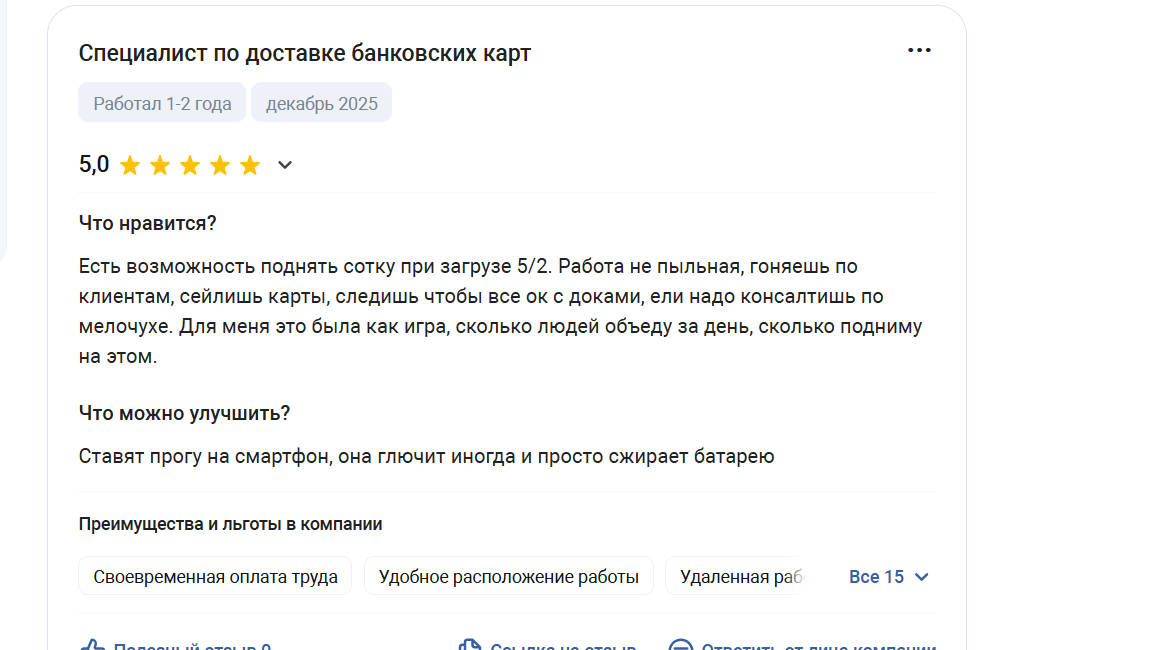Click the first yellow rating star
1162x650 pixels.
[130, 166]
